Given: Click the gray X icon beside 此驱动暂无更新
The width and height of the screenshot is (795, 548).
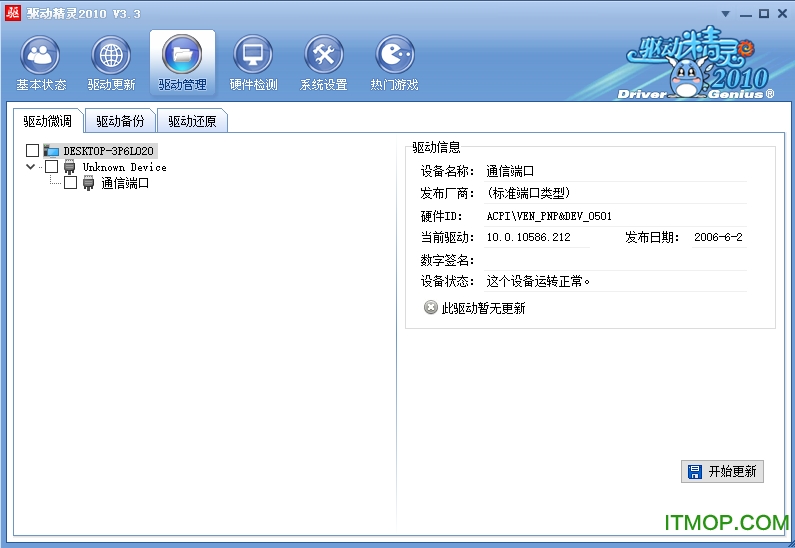Looking at the screenshot, I should coord(430,307).
